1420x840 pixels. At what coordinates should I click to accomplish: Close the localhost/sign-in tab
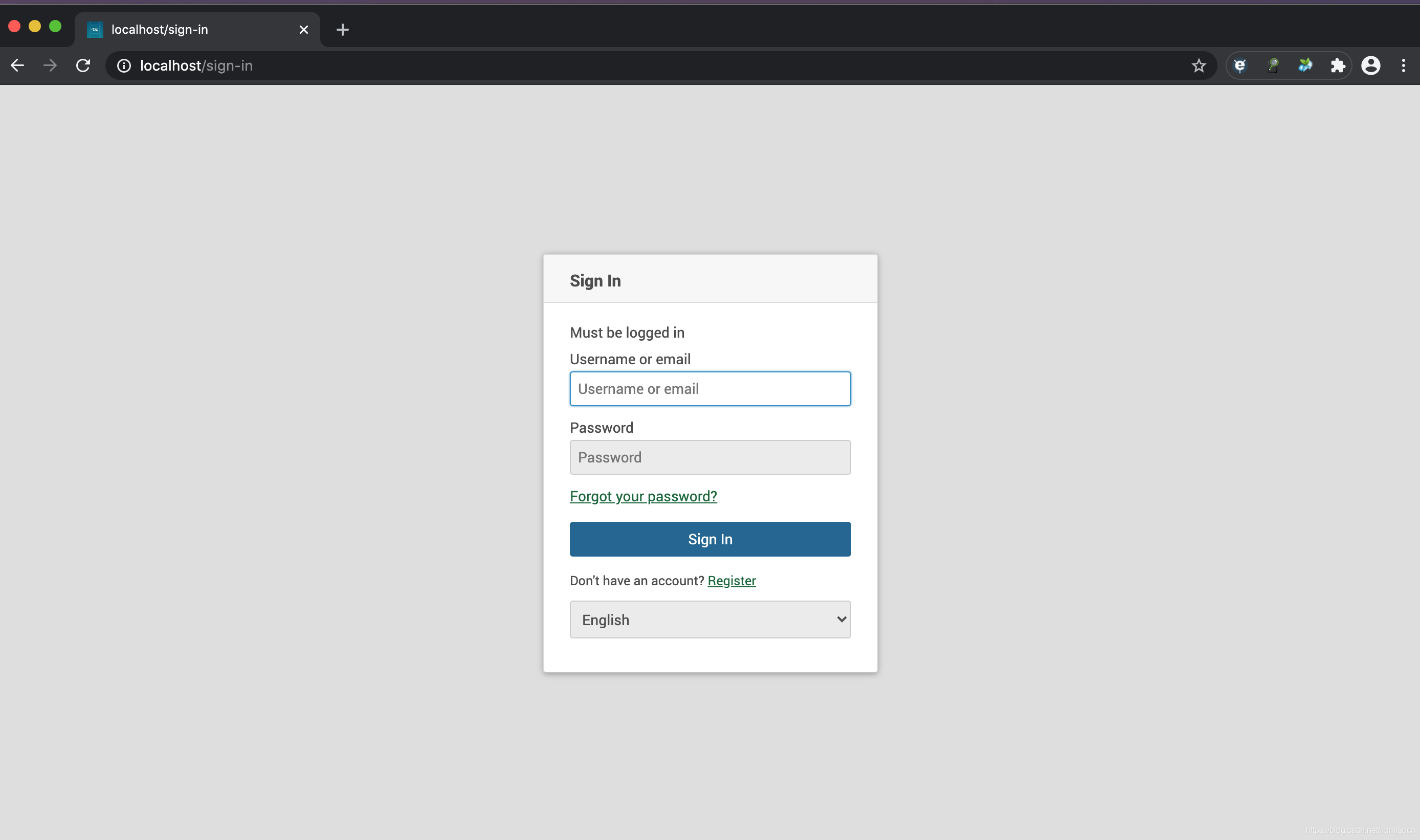coord(304,30)
